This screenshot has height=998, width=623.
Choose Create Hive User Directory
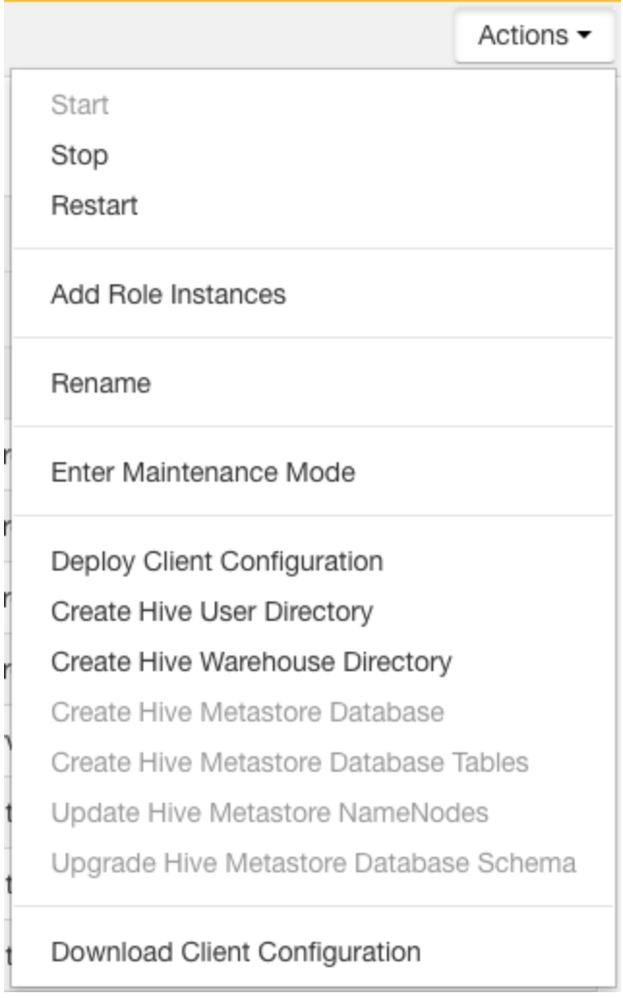[212, 612]
